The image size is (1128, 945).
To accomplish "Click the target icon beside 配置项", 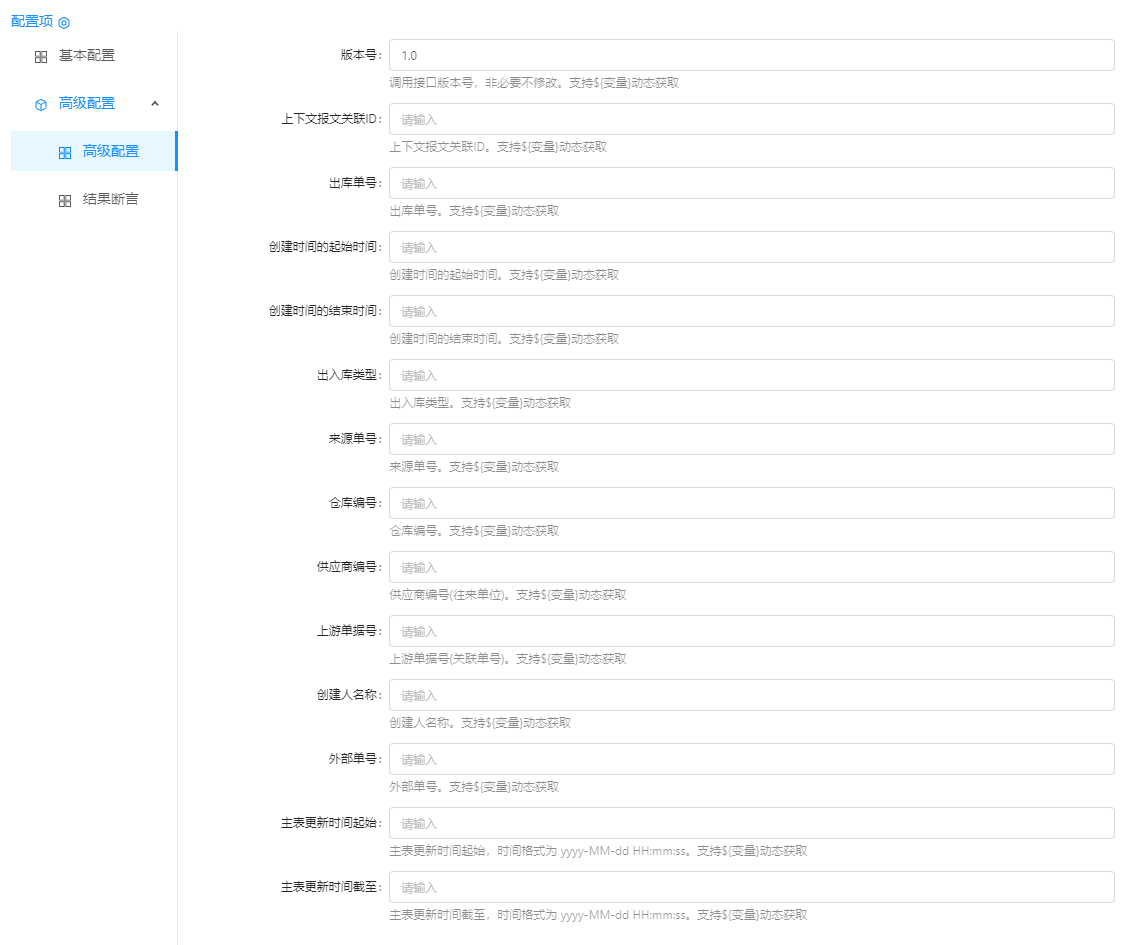I will (x=64, y=22).
